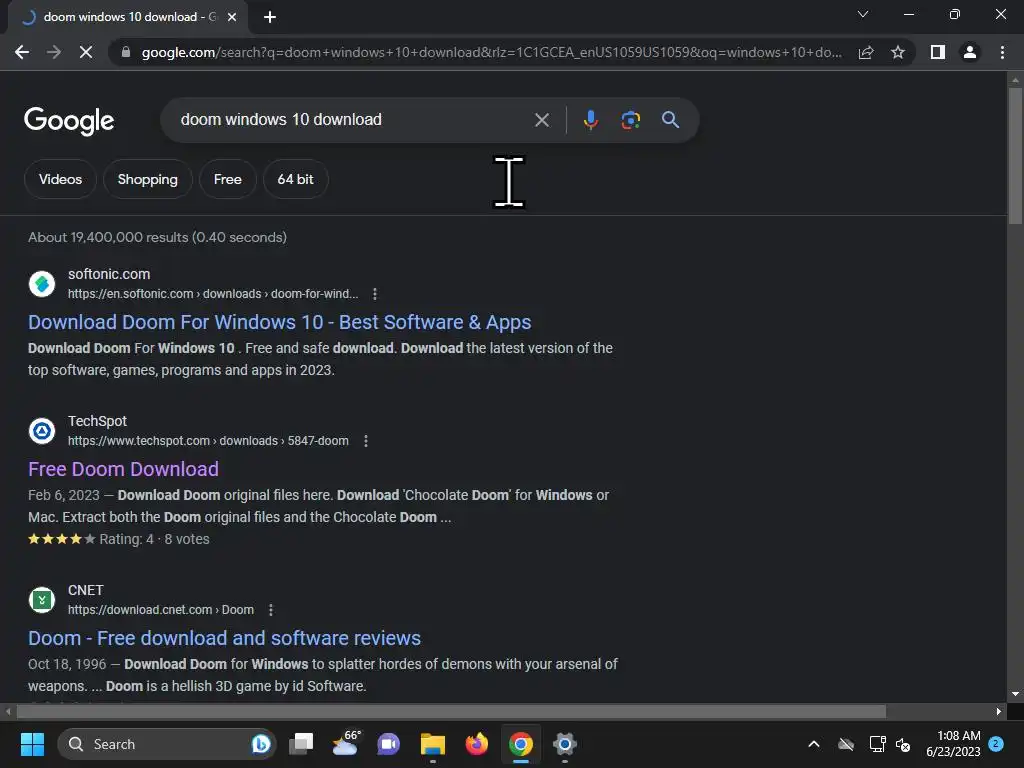Switch to Chrome in the taskbar

520,744
